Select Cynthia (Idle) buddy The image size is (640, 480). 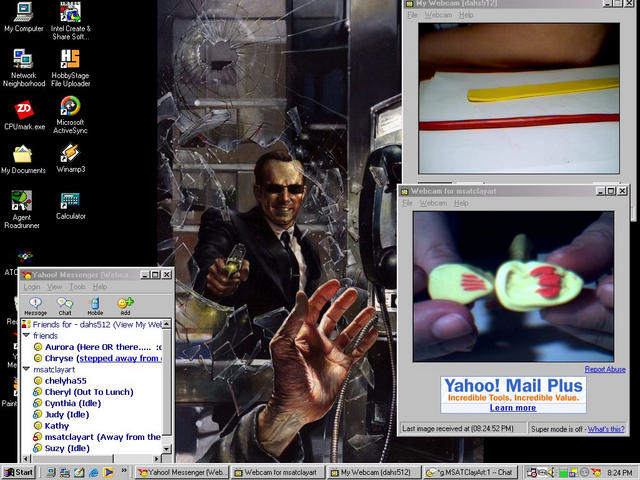(x=67, y=403)
